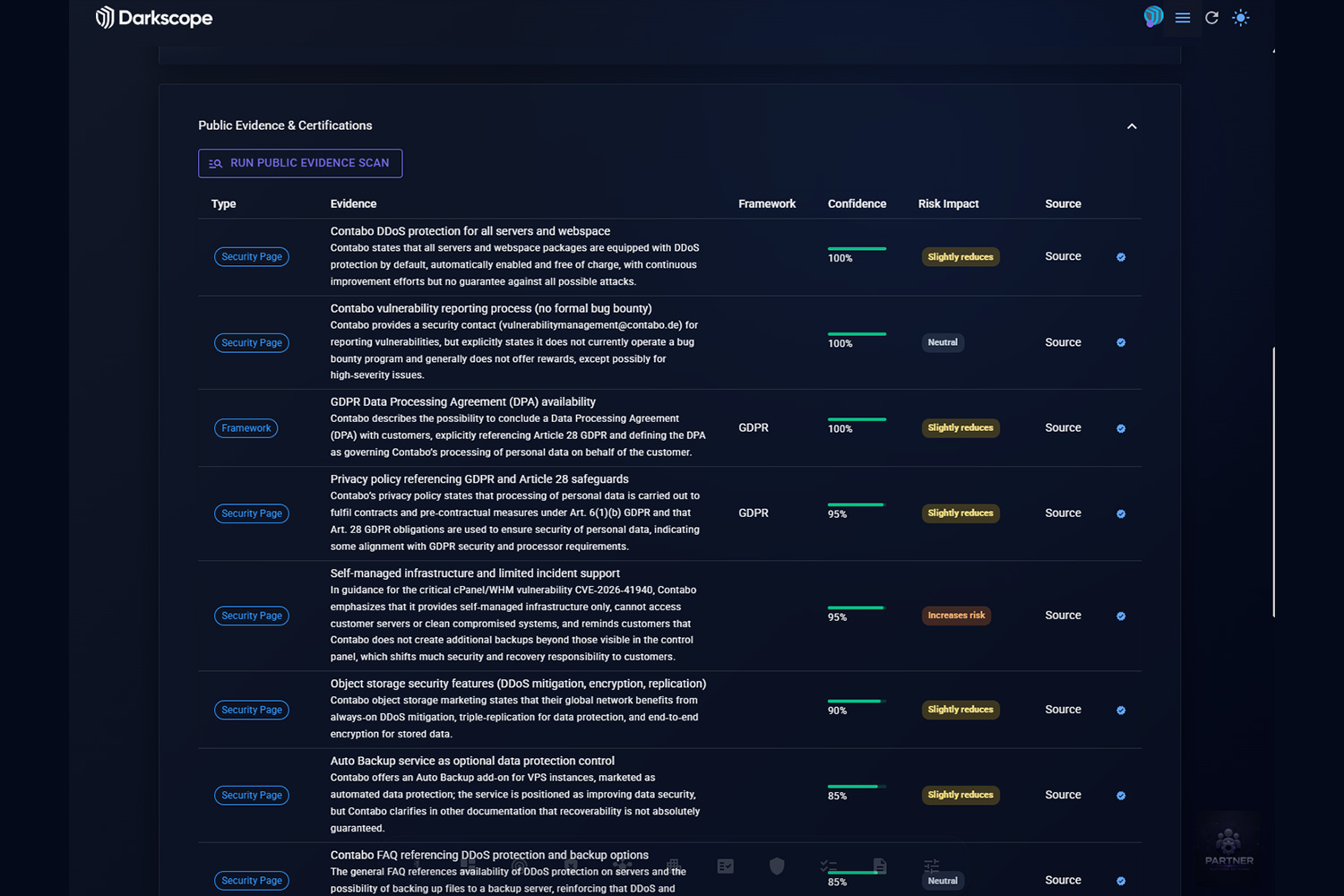Click the faint shield icon in the bottom dock
The width and height of the screenshot is (1344, 896).
coord(777,866)
